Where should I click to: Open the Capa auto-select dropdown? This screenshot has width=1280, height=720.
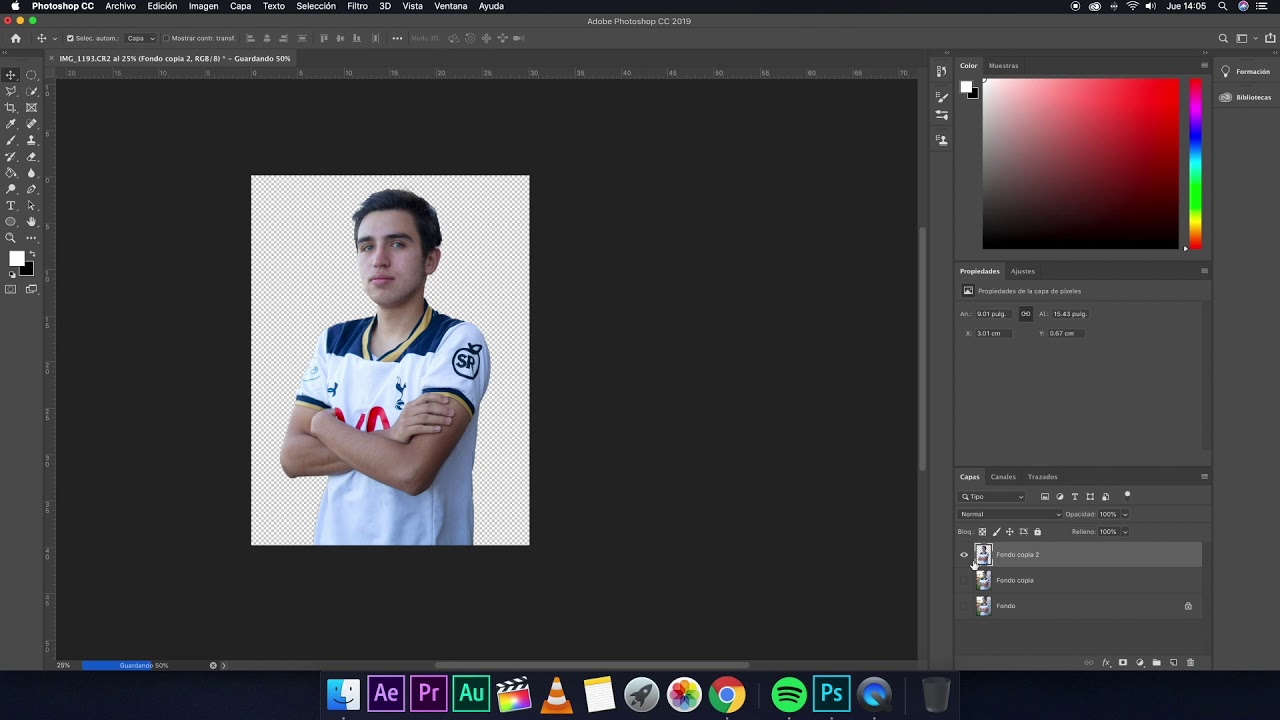(x=140, y=38)
